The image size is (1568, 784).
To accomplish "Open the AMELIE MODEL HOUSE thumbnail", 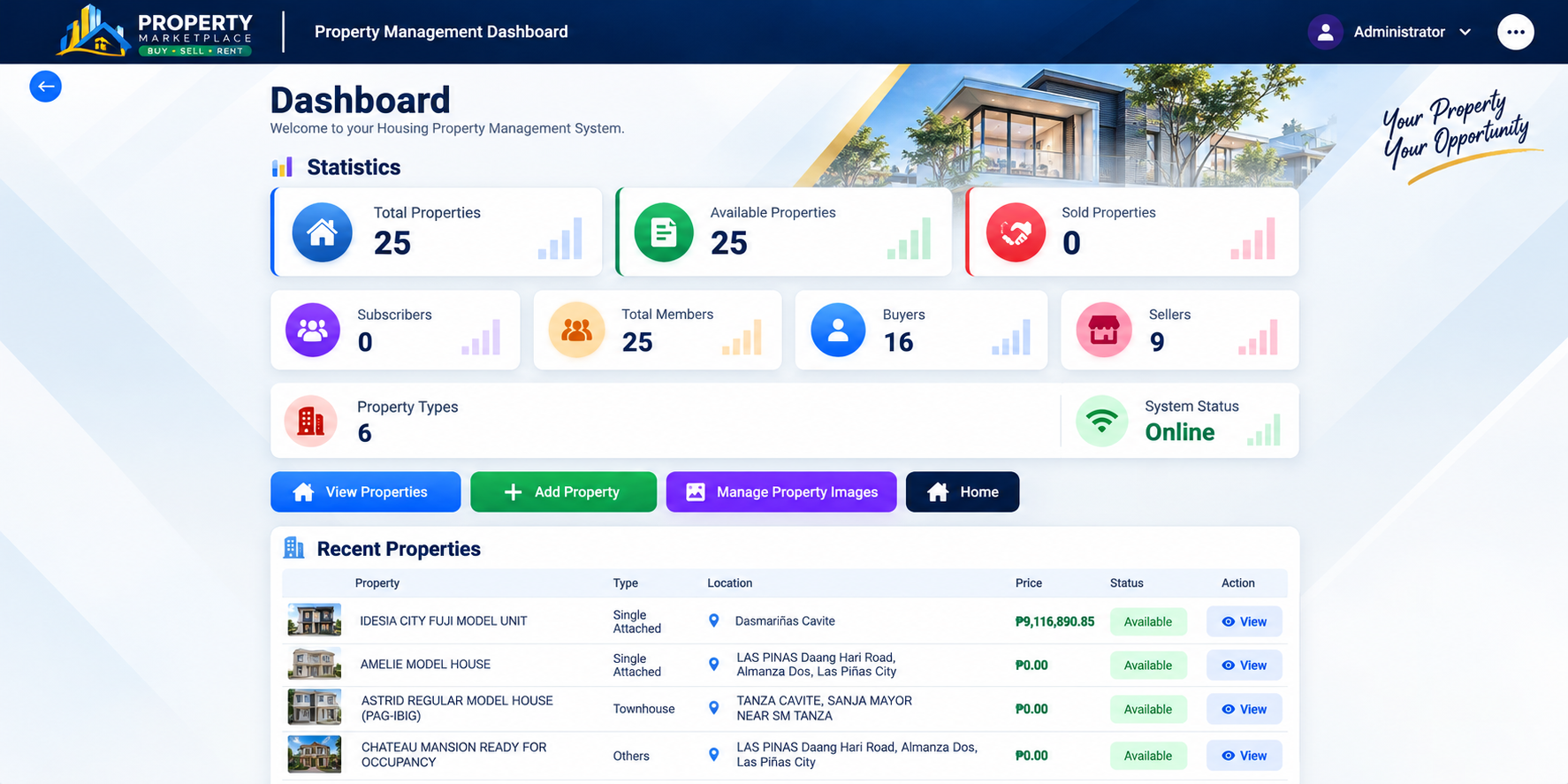I will 314,663.
